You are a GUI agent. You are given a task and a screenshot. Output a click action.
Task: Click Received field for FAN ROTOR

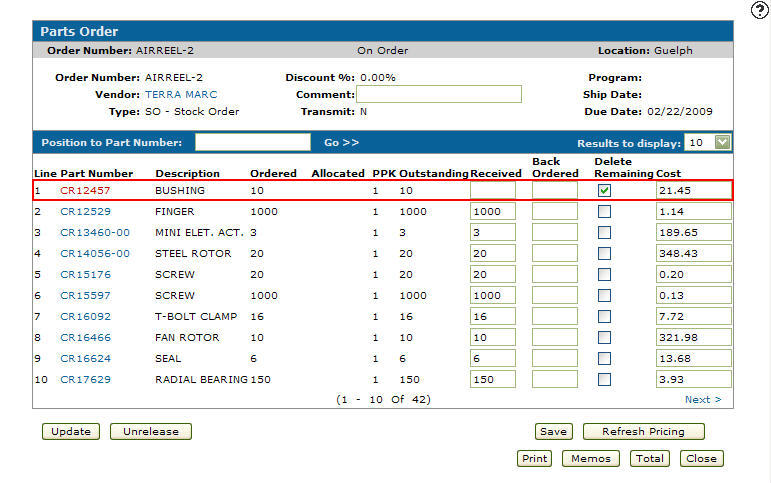click(493, 337)
